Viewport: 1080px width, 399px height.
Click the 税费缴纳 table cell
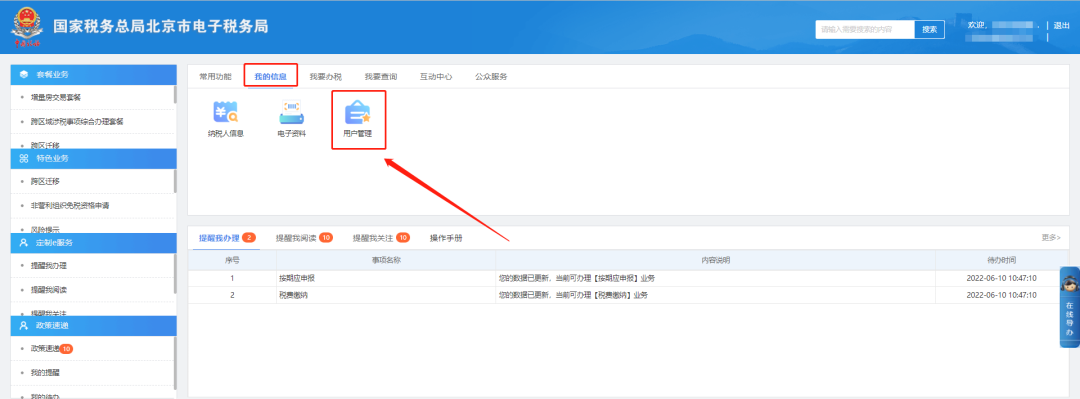click(x=386, y=295)
